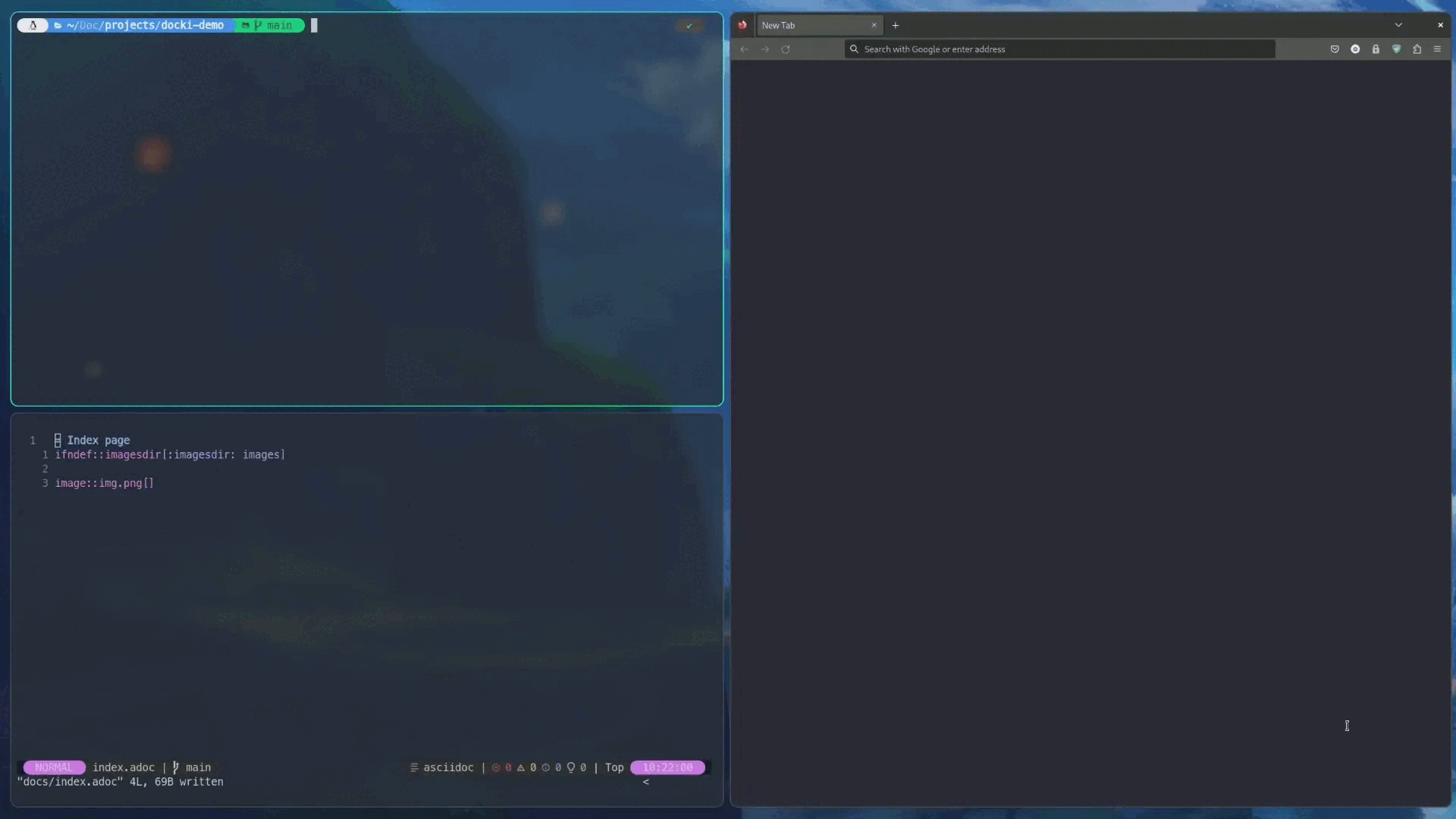Image resolution: width=1456 pixels, height=819 pixels.
Task: Click the small < expander under the clock
Action: [646, 782]
